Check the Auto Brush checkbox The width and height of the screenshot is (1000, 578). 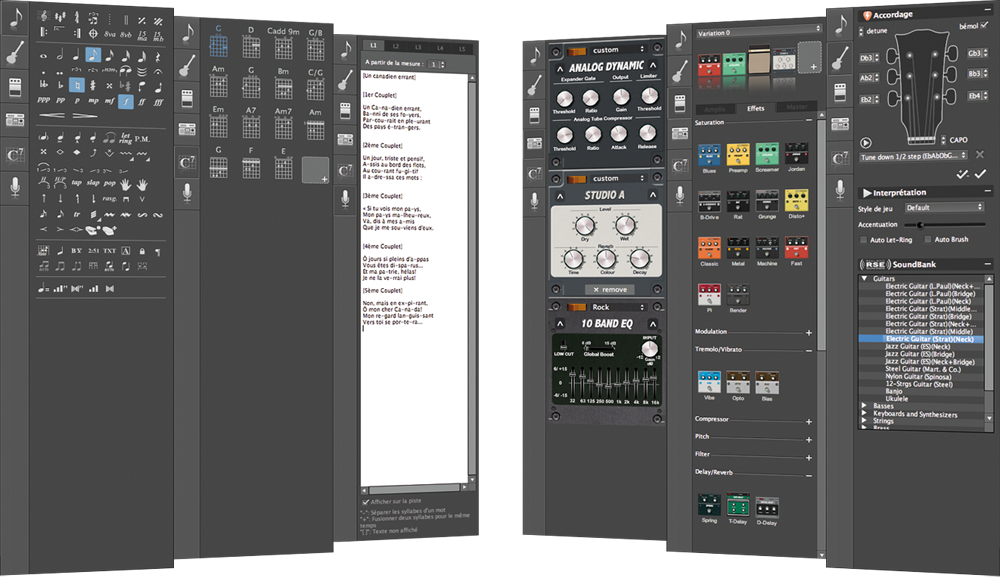925,240
